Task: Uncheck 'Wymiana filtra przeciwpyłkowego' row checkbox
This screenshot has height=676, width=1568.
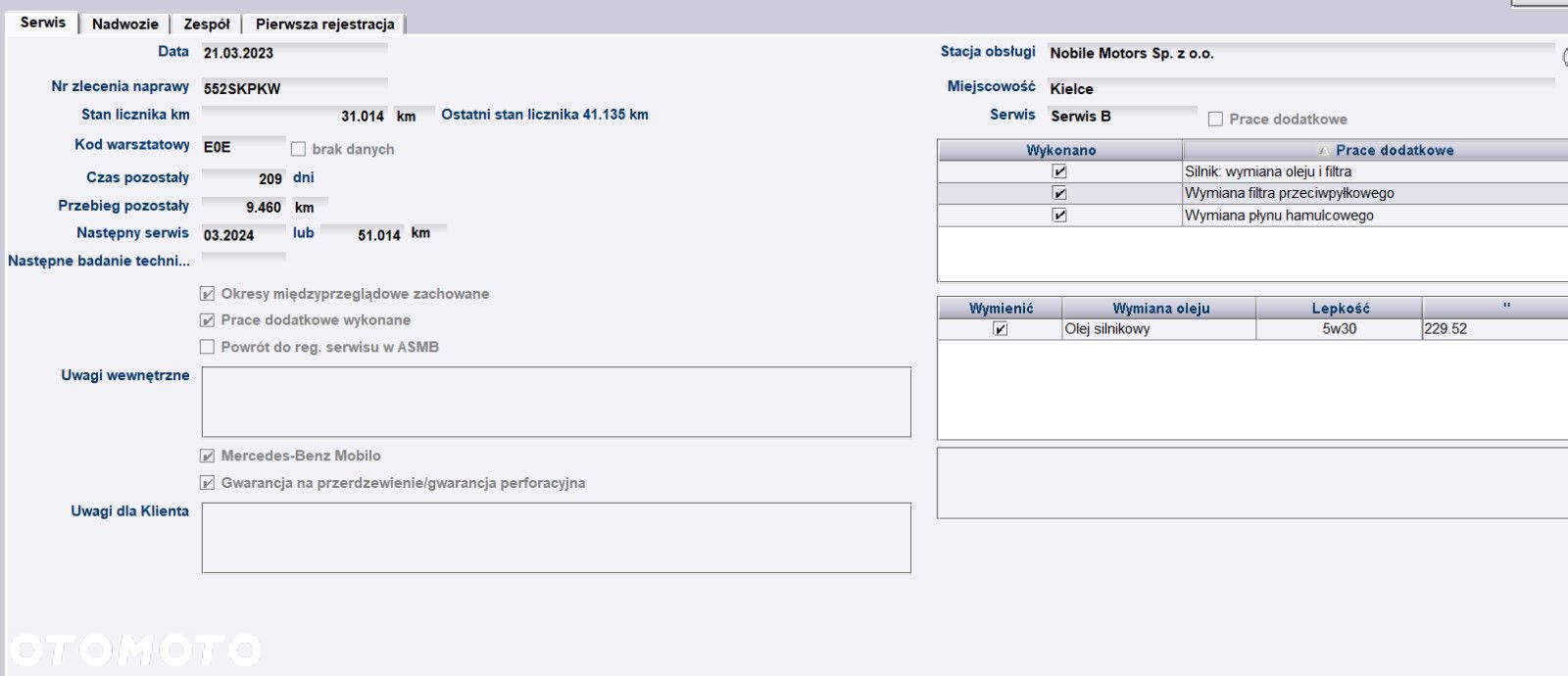Action: click(1059, 193)
